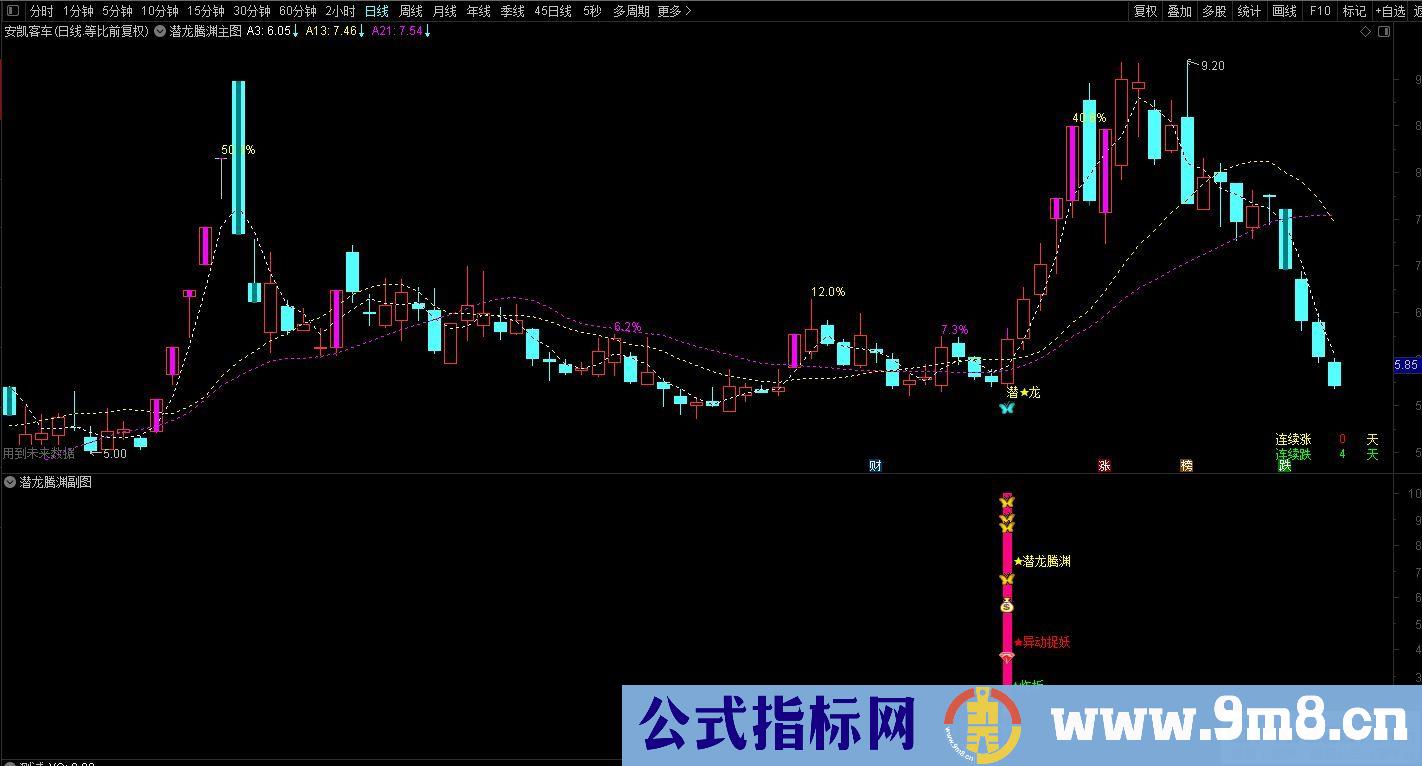This screenshot has height=766, width=1422.
Task: Click the 5.00 low price label
Action: click(x=115, y=453)
